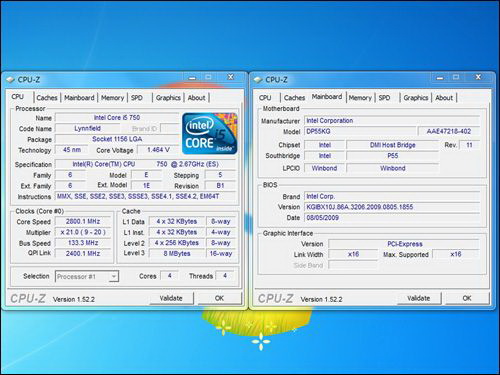
Task: Close the right CPU-Z window
Action: 478,77
